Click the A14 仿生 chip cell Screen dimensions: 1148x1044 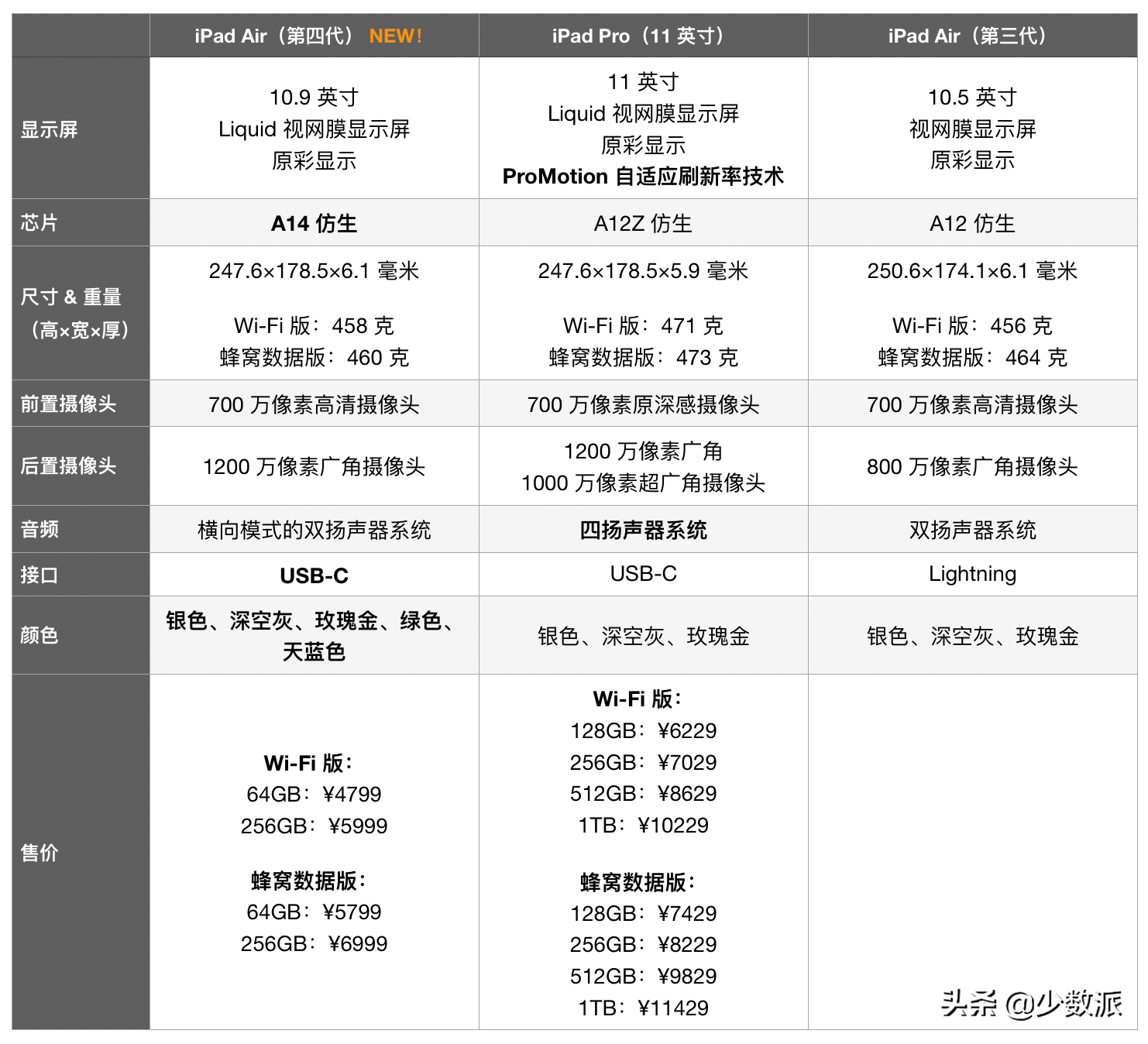click(314, 224)
